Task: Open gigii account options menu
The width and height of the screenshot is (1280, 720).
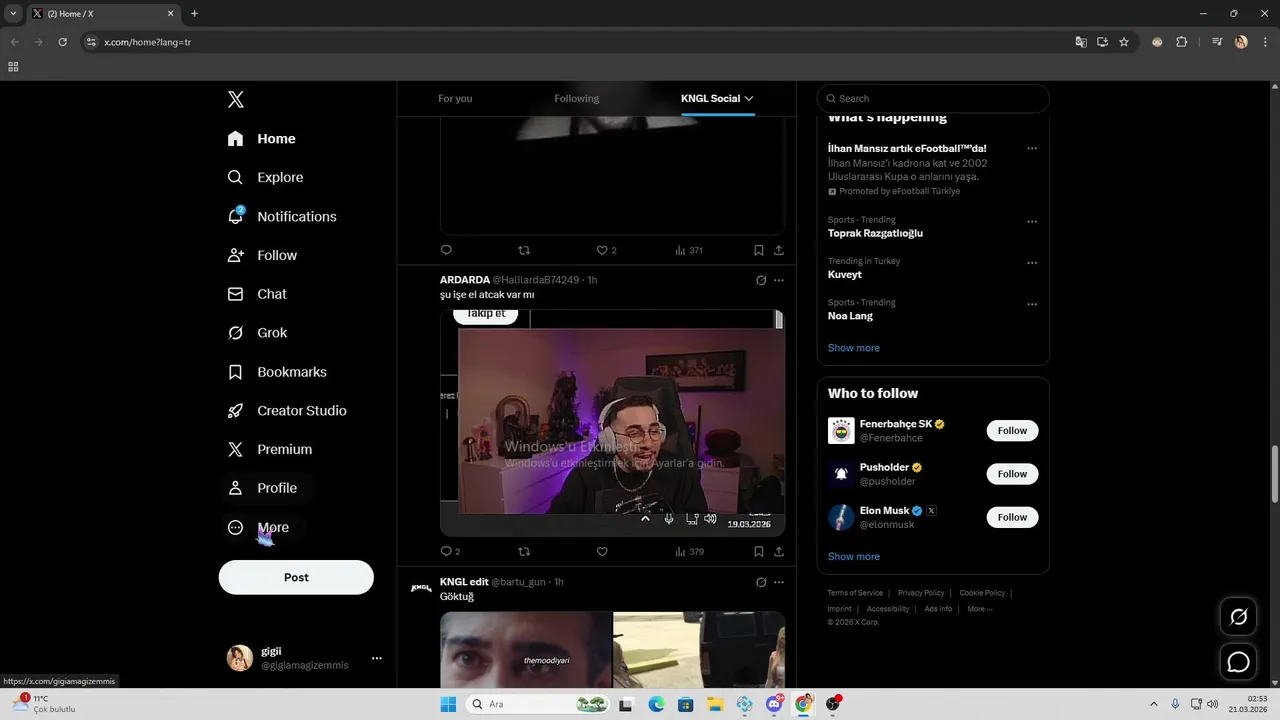Action: tap(377, 658)
